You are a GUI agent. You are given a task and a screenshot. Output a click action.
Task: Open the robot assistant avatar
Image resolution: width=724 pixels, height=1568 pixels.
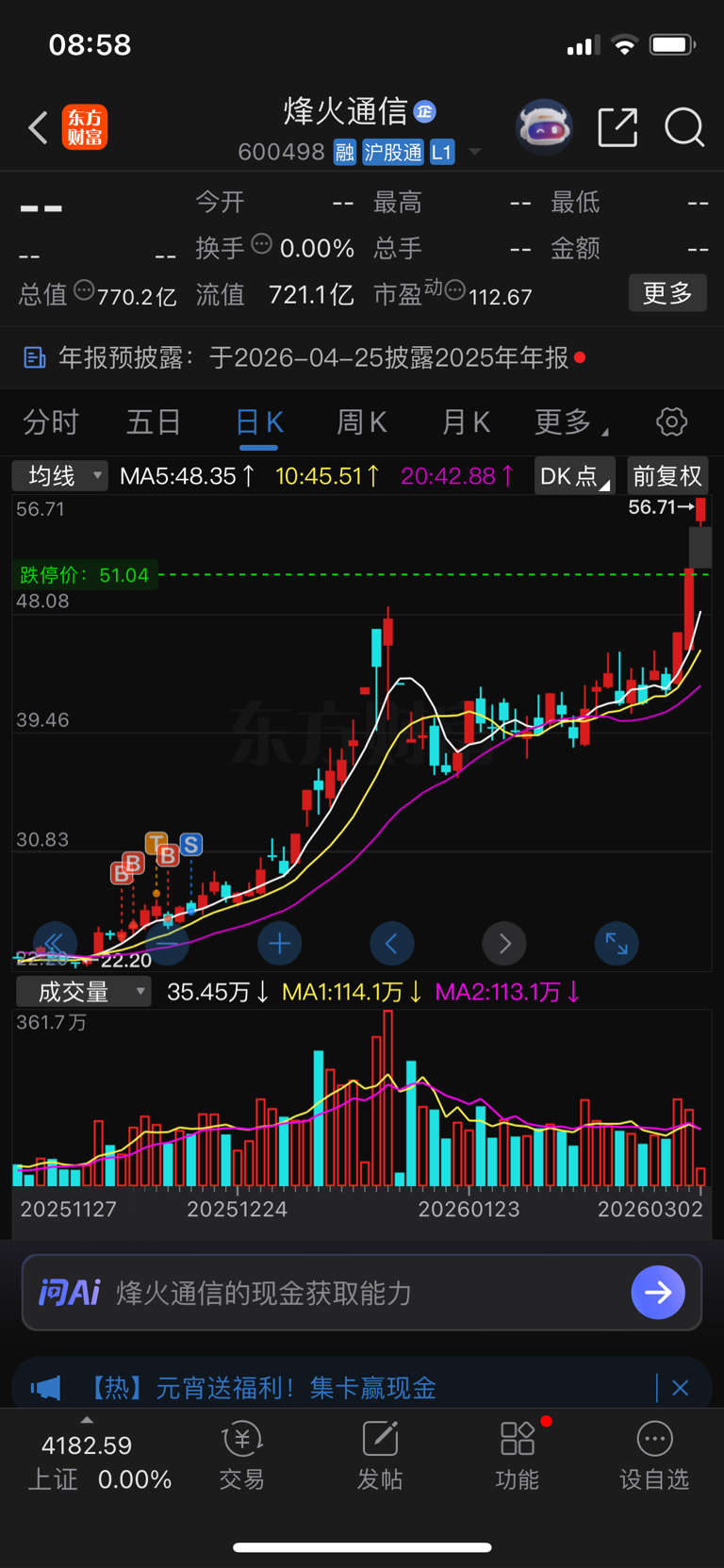[x=544, y=126]
